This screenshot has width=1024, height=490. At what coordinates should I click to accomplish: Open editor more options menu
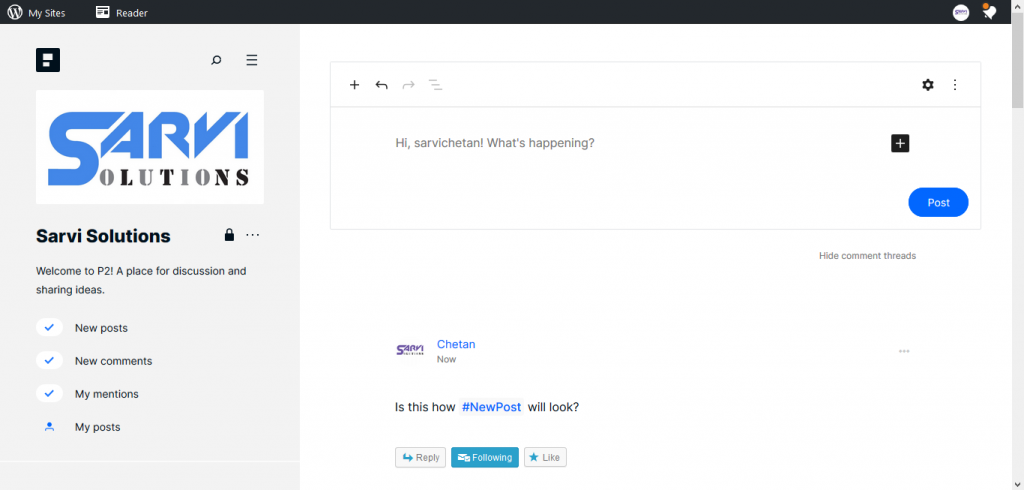point(955,84)
